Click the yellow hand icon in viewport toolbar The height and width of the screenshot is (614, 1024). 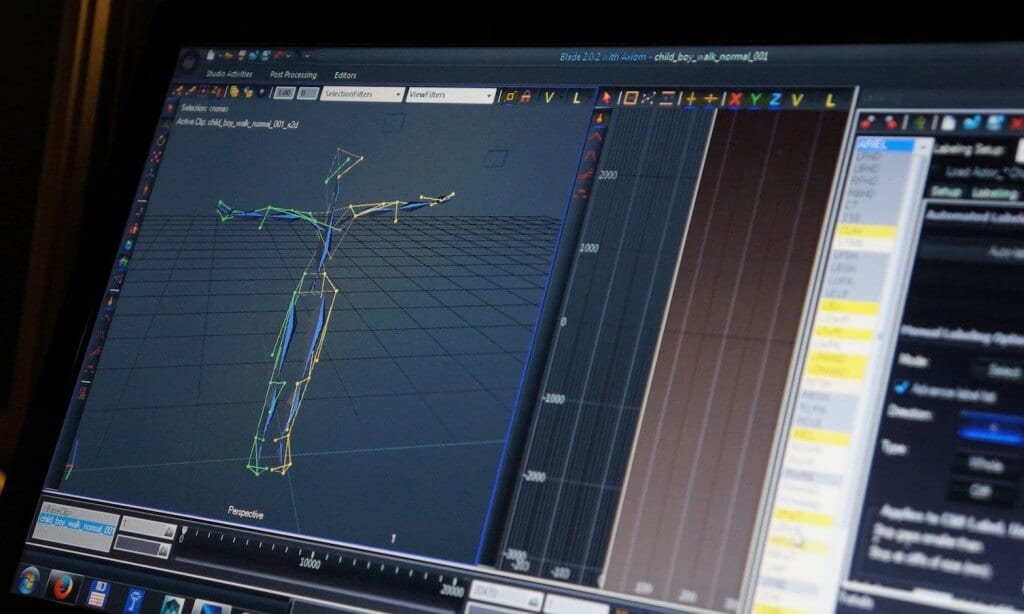234,92
